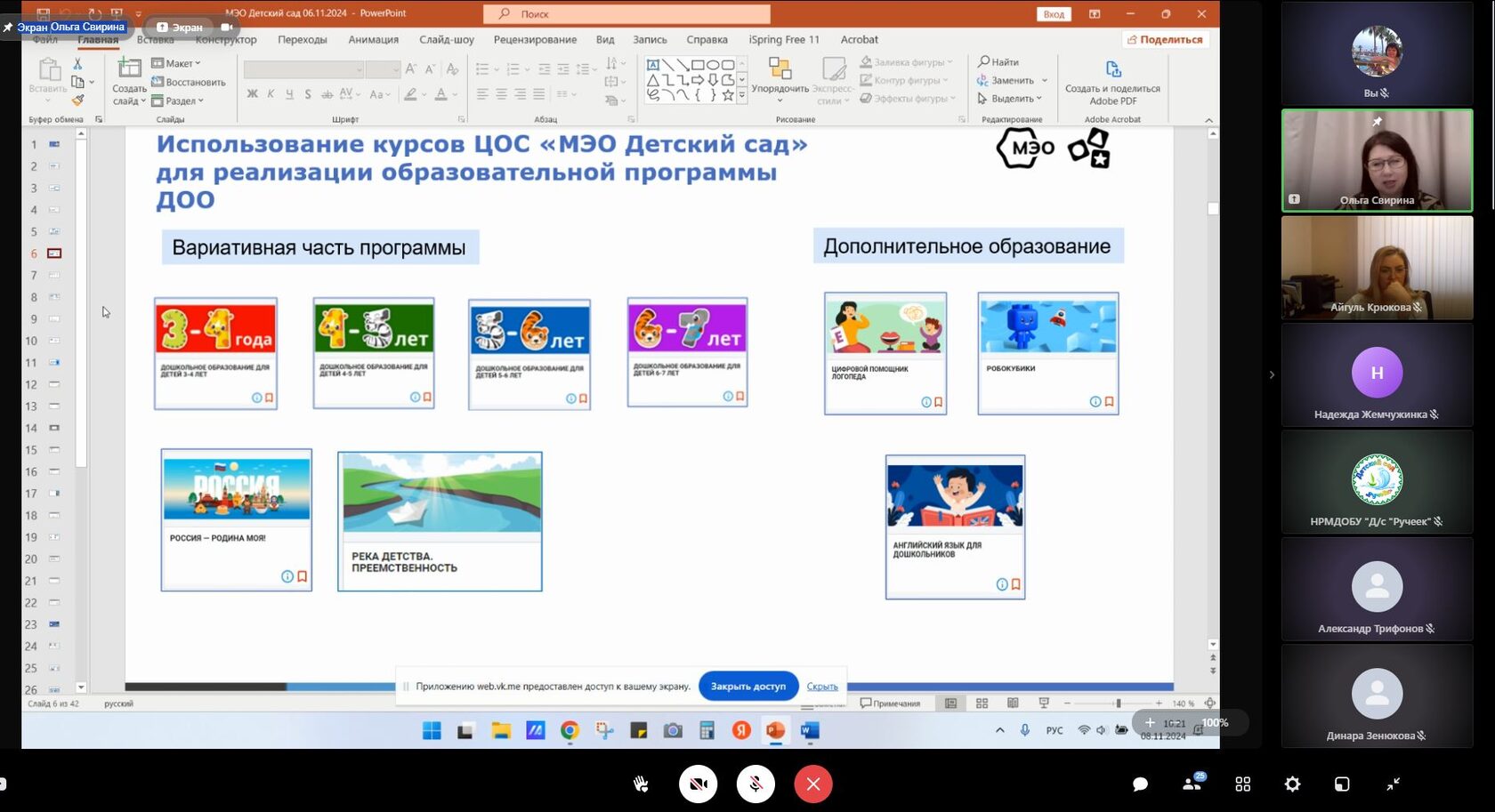The height and width of the screenshot is (812, 1495).
Task: Click the PowerPoint search field (Поиск)
Action: pyautogui.click(x=626, y=13)
